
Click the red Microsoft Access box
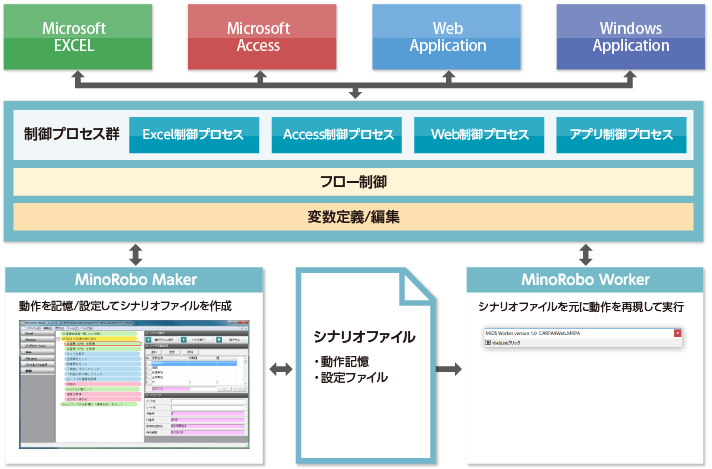[x=262, y=37]
